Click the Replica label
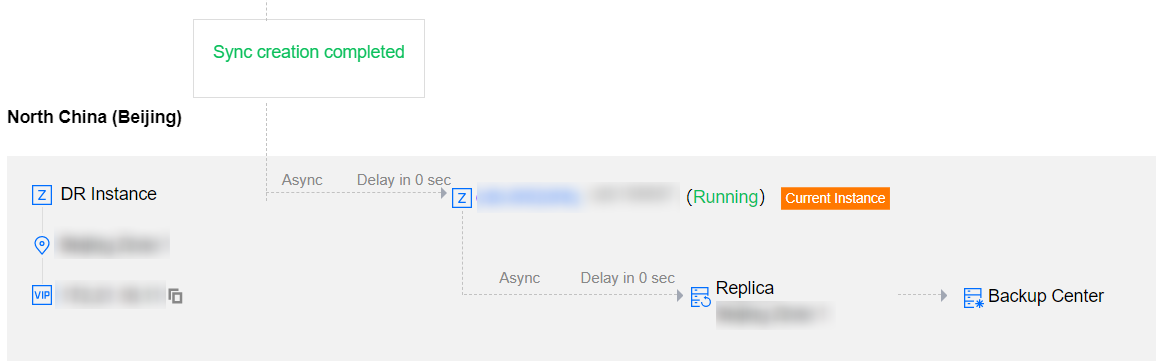This screenshot has width=1156, height=361. [x=745, y=288]
